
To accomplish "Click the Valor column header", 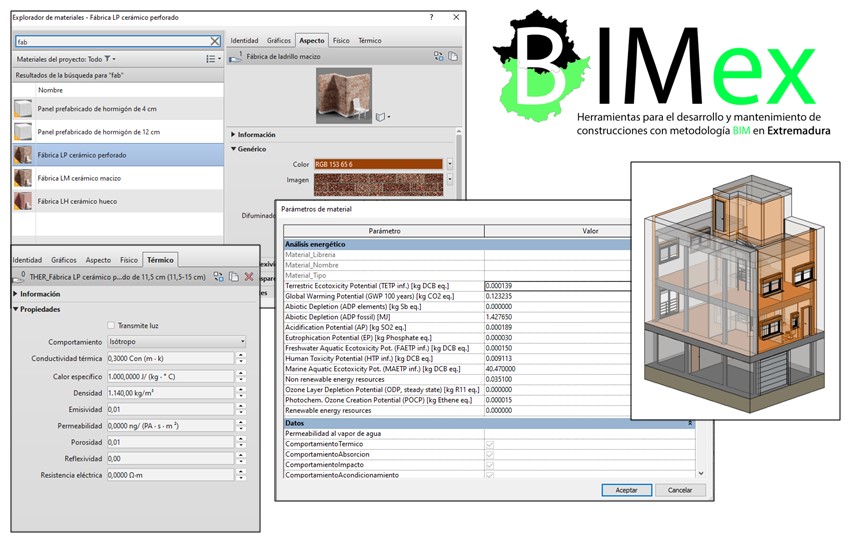I will (590, 231).
